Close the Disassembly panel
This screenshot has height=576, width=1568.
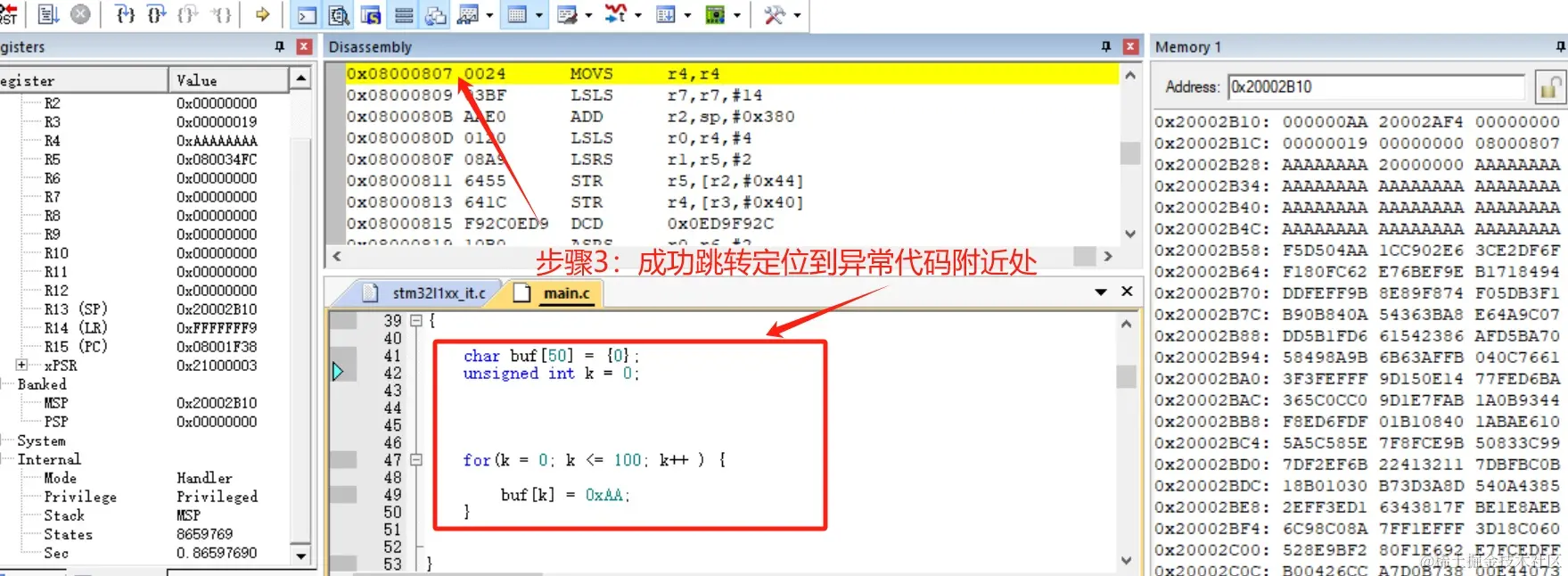point(1131,46)
